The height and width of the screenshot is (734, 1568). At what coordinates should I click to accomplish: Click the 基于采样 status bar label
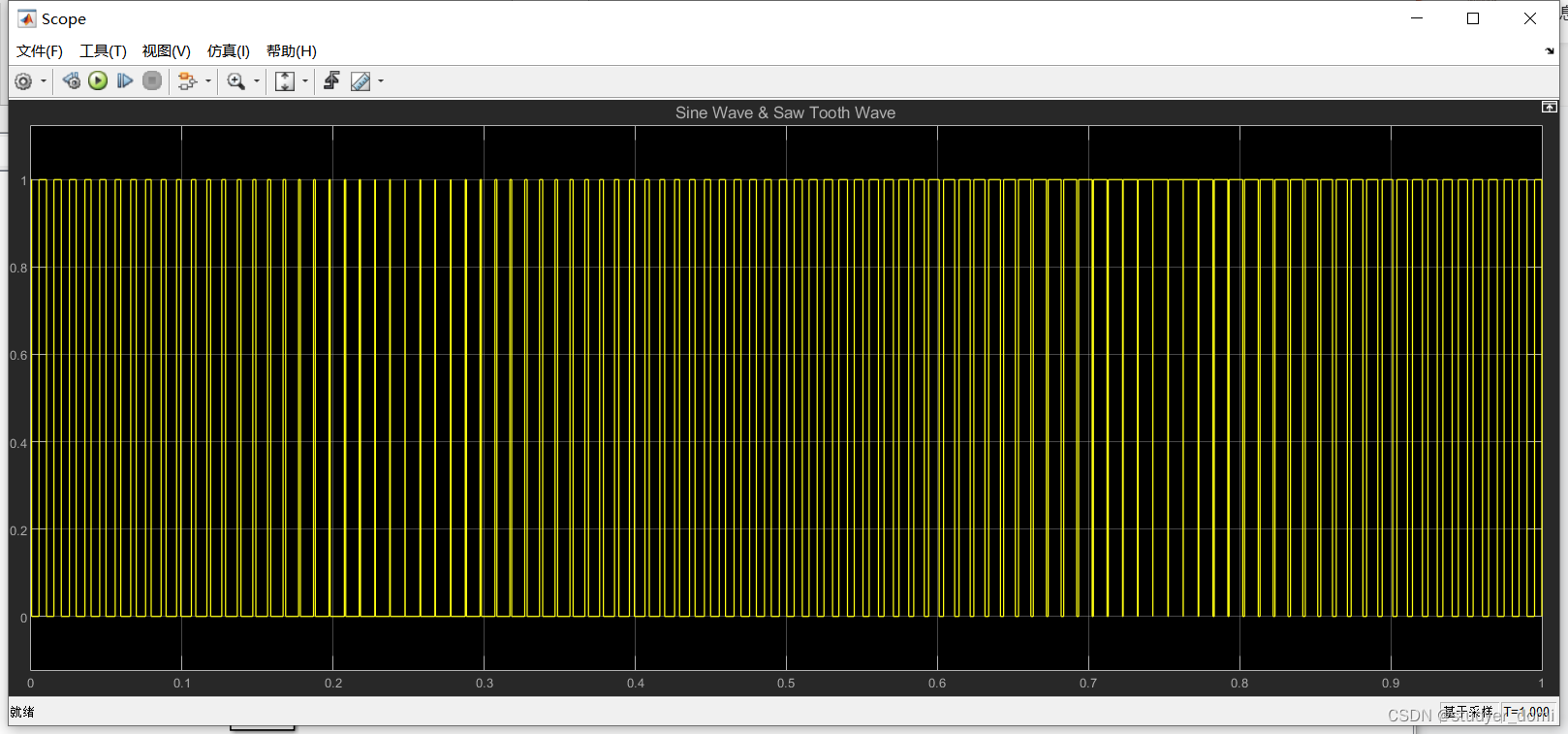coord(1468,712)
